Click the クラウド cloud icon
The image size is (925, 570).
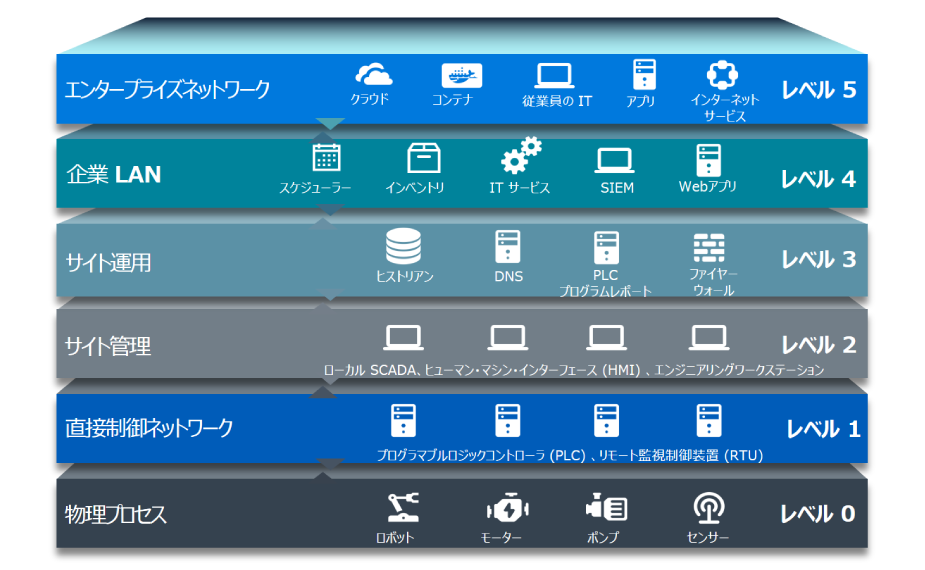pos(373,75)
